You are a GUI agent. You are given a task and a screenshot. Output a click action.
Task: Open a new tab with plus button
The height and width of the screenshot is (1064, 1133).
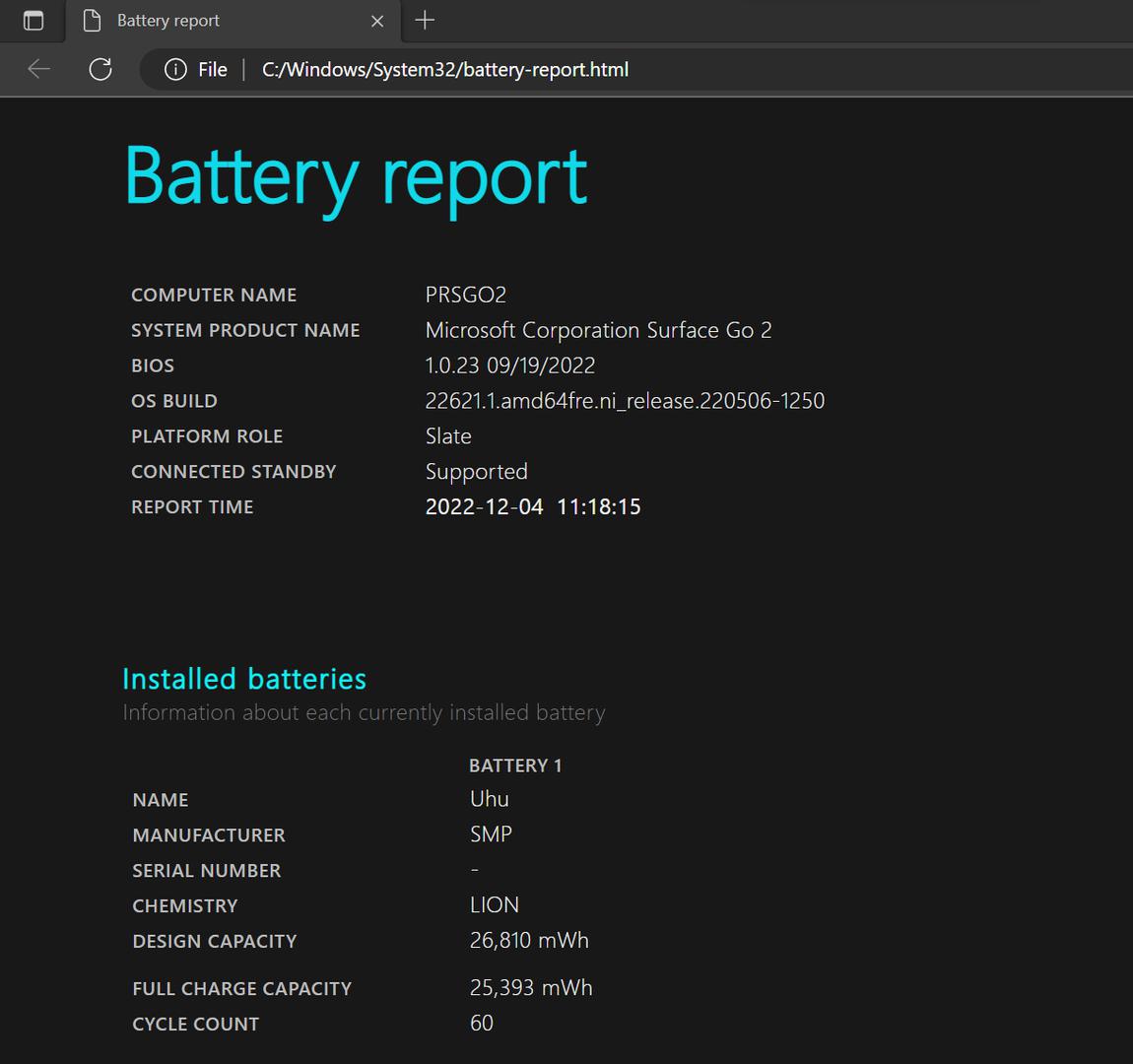[425, 21]
